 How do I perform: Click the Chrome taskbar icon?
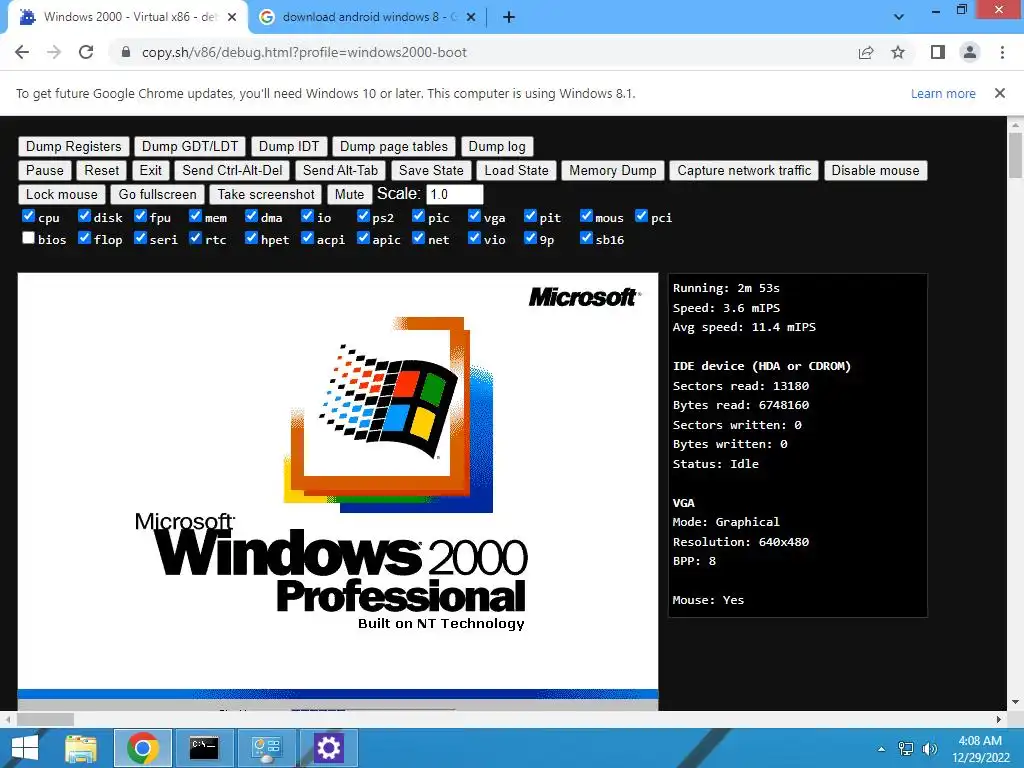pyautogui.click(x=143, y=748)
